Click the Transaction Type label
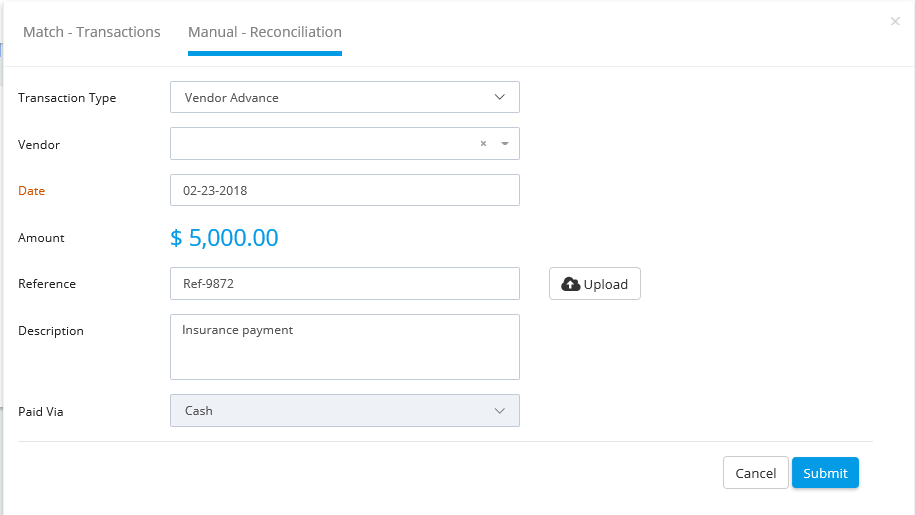The width and height of the screenshot is (915, 515). (x=67, y=98)
